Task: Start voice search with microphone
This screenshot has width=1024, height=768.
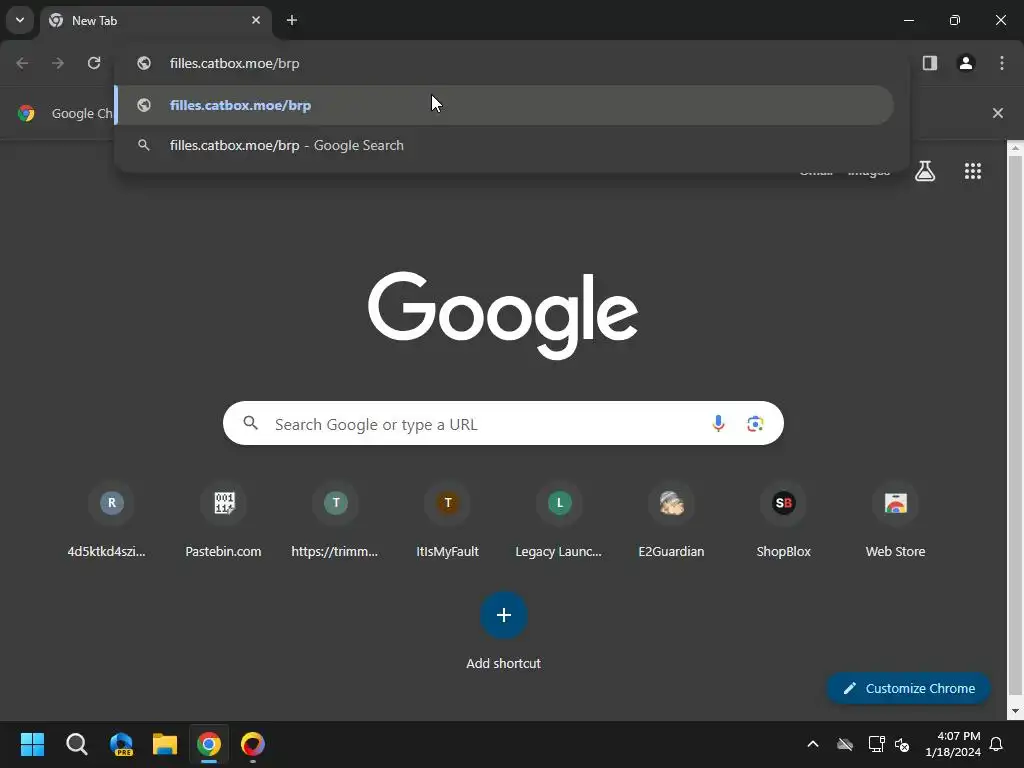Action: pos(718,423)
